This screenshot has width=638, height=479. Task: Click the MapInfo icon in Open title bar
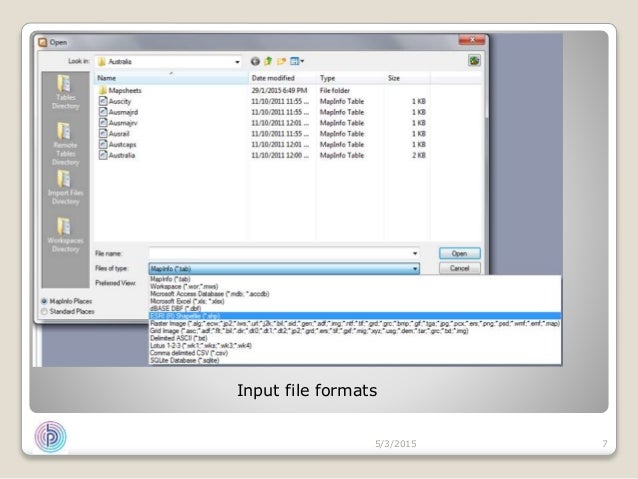tap(42, 42)
